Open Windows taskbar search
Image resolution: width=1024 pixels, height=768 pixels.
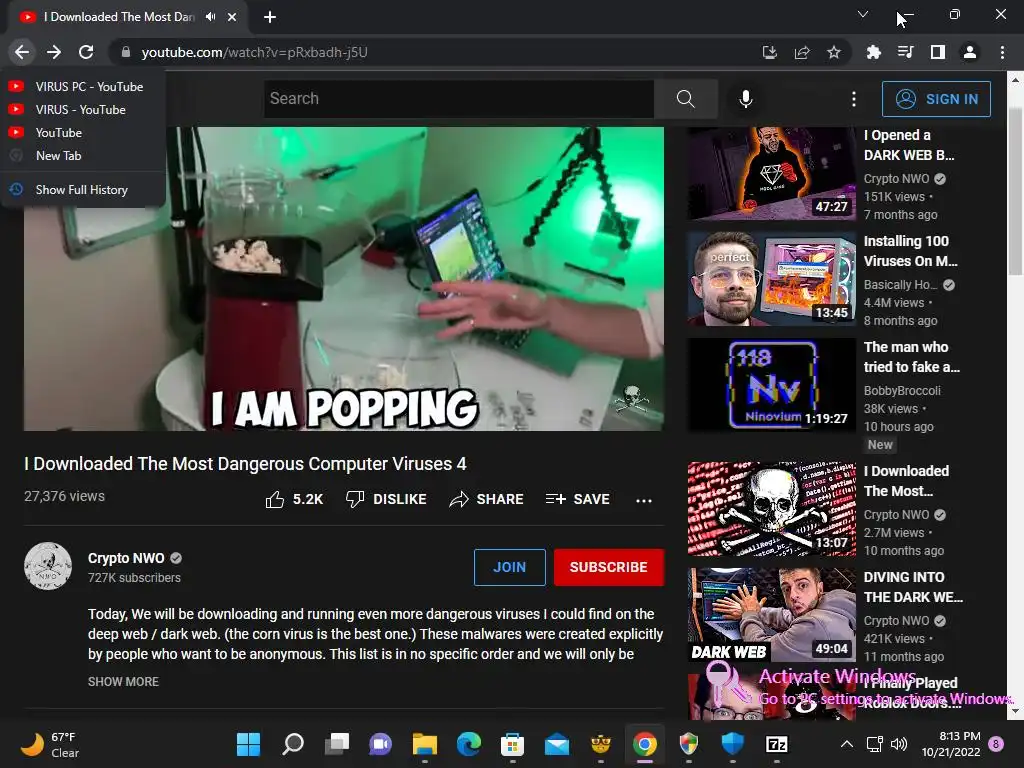pyautogui.click(x=293, y=744)
